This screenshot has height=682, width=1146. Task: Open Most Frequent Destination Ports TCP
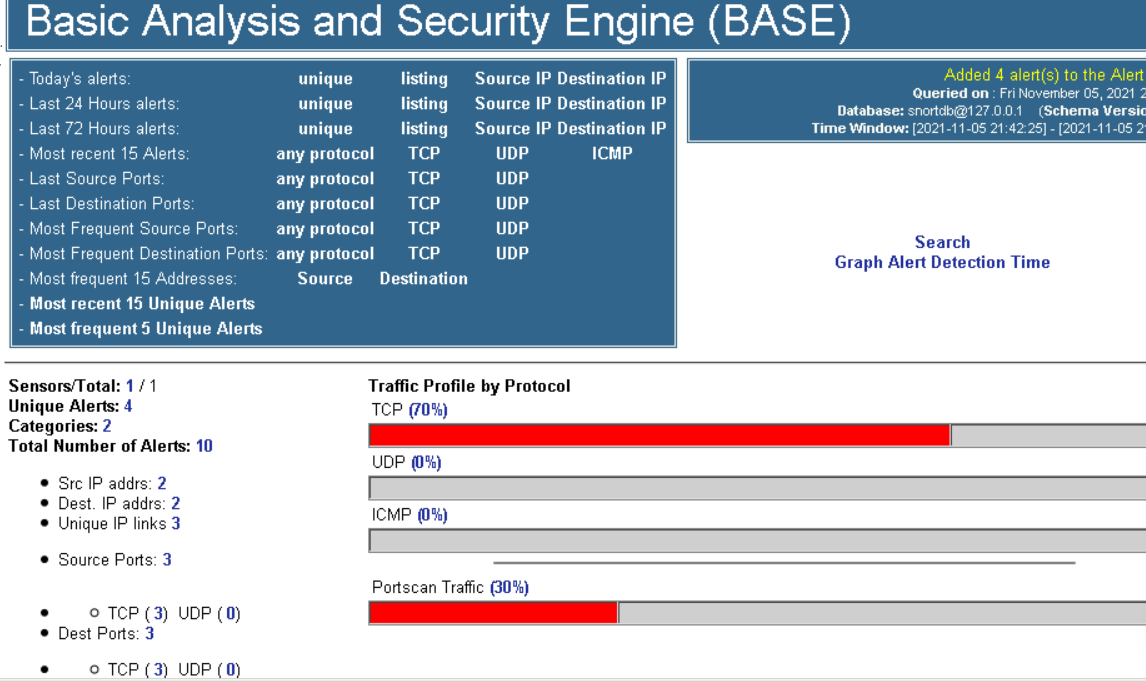pos(424,254)
